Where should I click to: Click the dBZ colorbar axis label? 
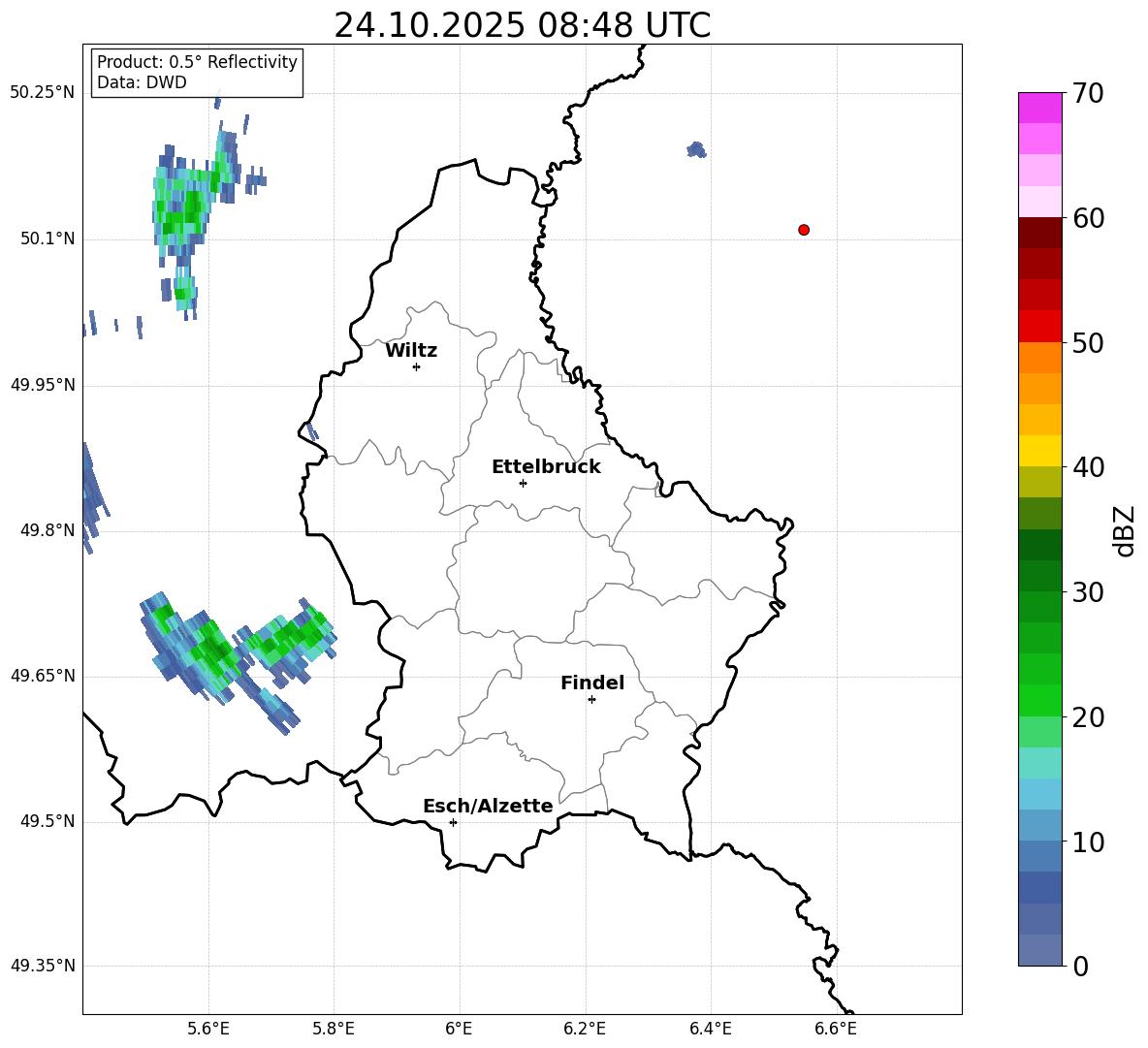1126,530
